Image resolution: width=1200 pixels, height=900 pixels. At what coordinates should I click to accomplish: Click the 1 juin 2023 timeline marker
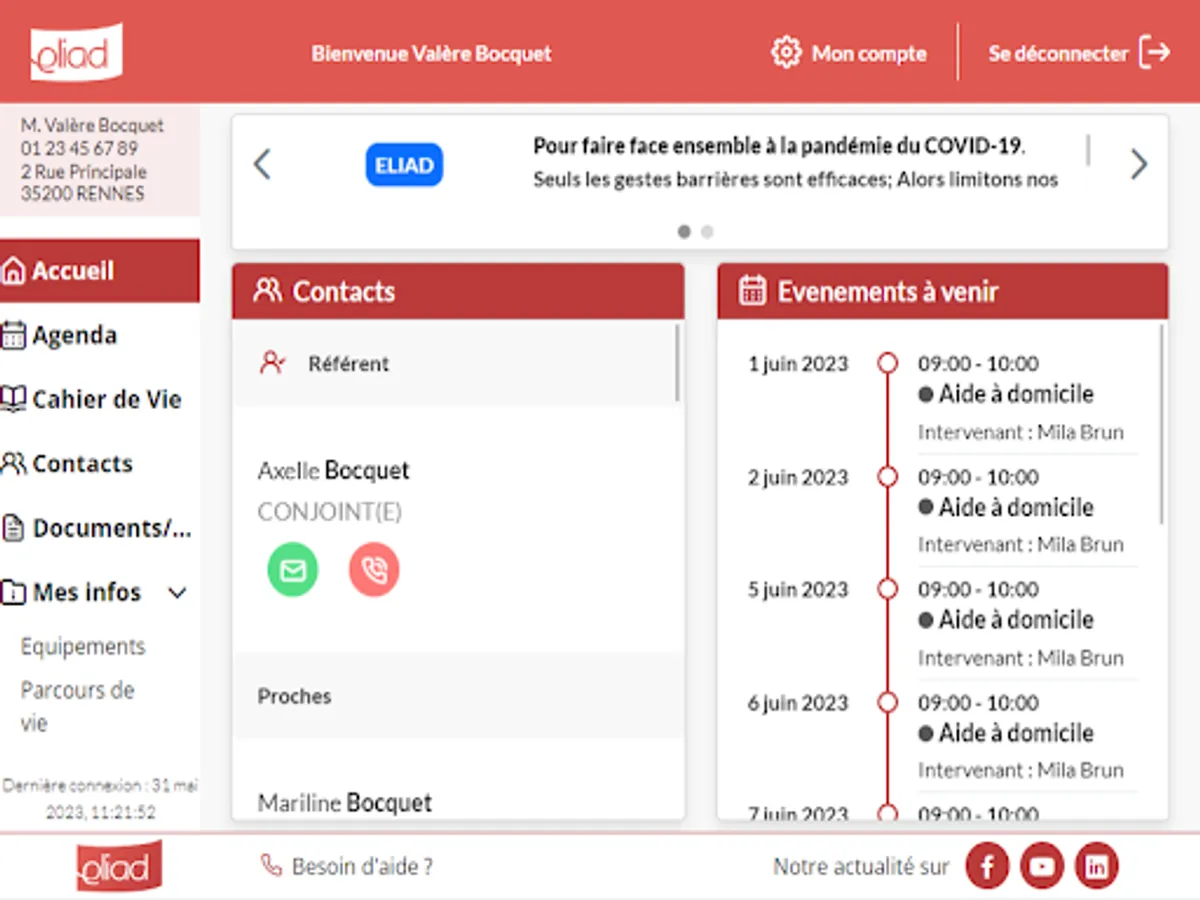(x=887, y=363)
